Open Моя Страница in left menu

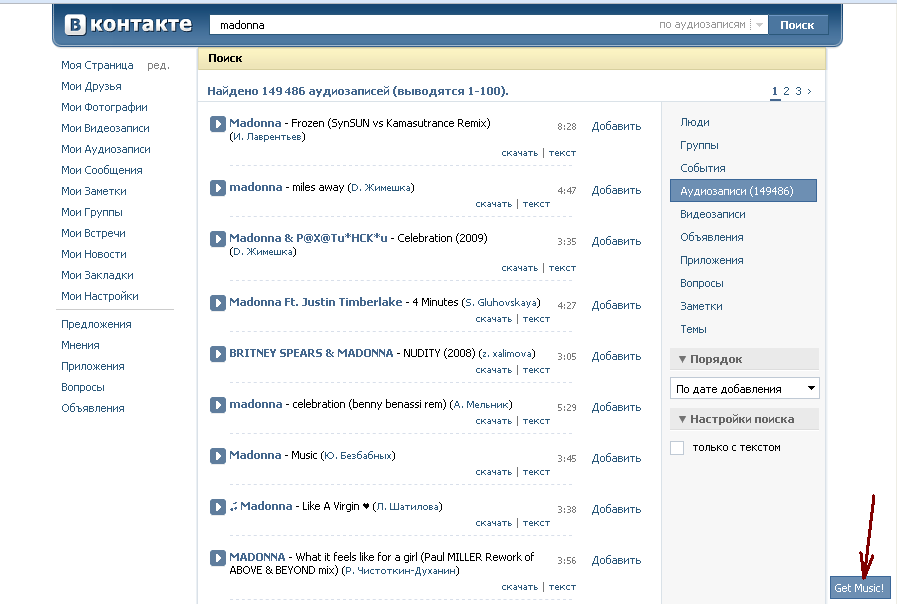(97, 65)
